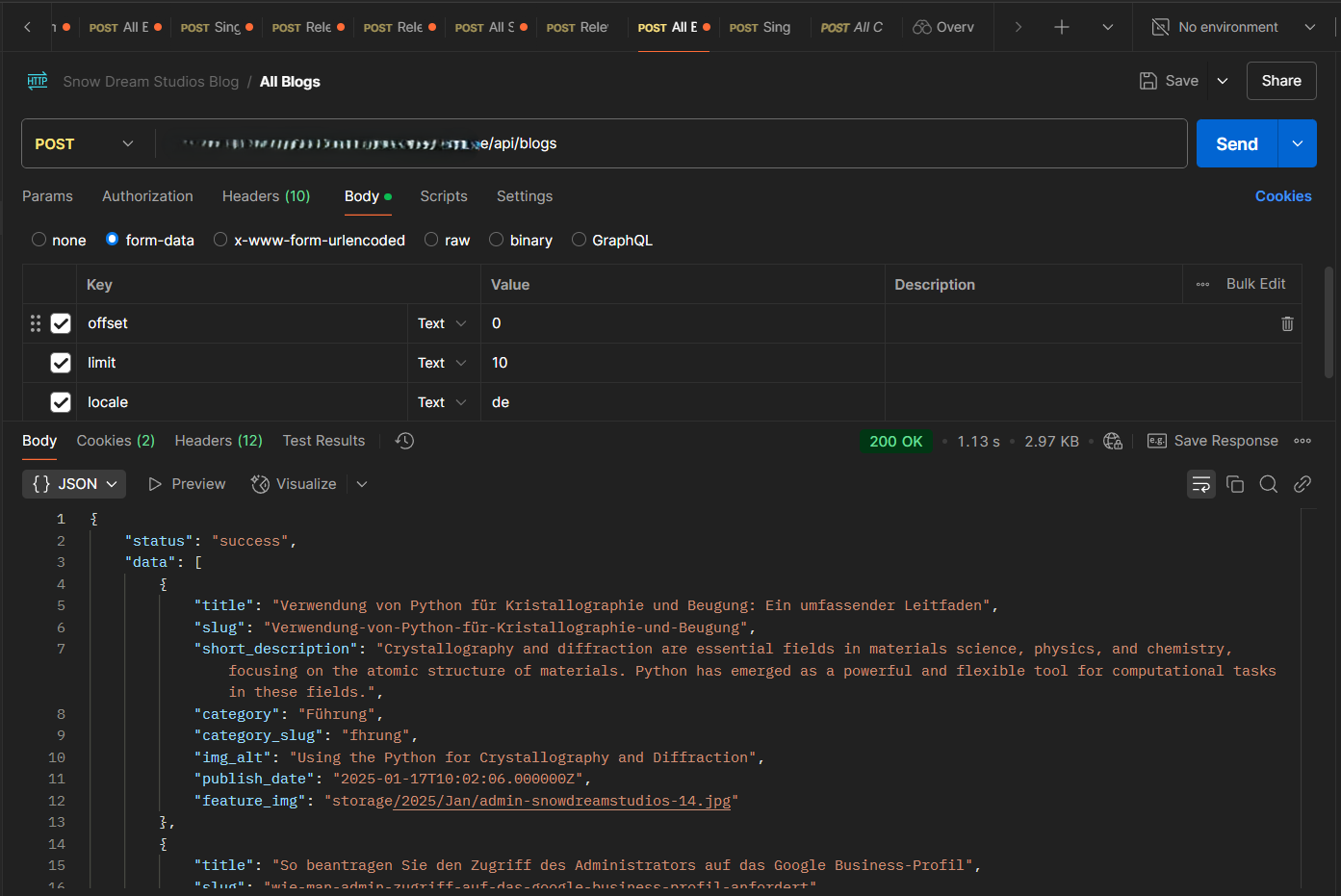Open the Cookies link
Viewport: 1341px width, 896px height.
coord(1282,196)
